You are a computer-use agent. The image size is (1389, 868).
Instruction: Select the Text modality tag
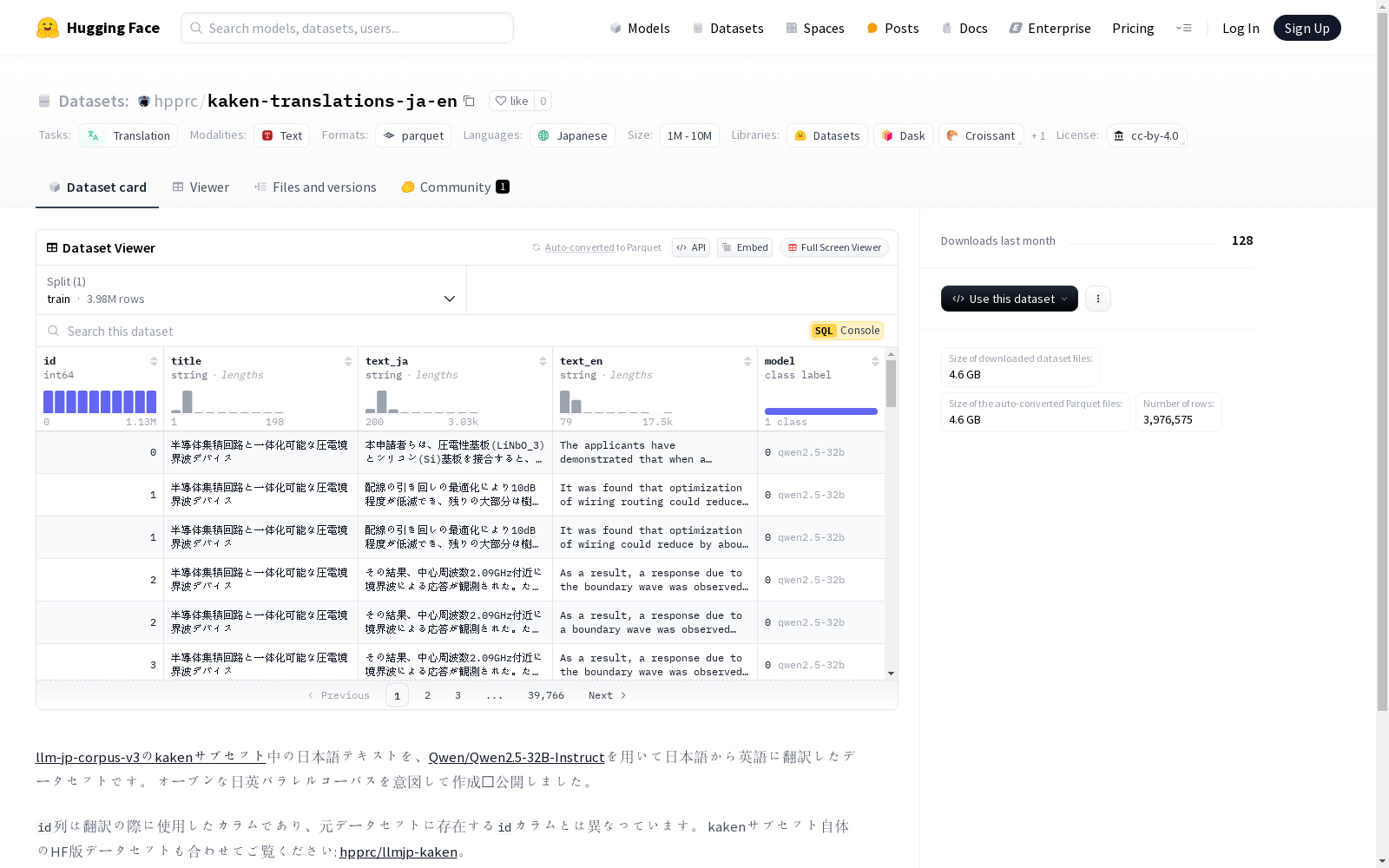pyautogui.click(x=282, y=135)
